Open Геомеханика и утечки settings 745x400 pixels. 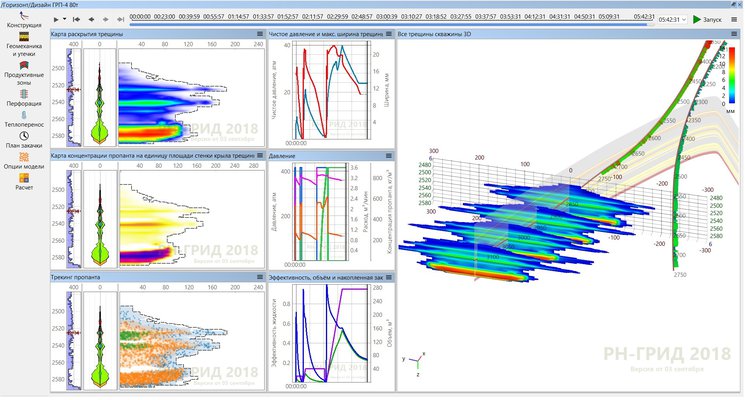24,44
